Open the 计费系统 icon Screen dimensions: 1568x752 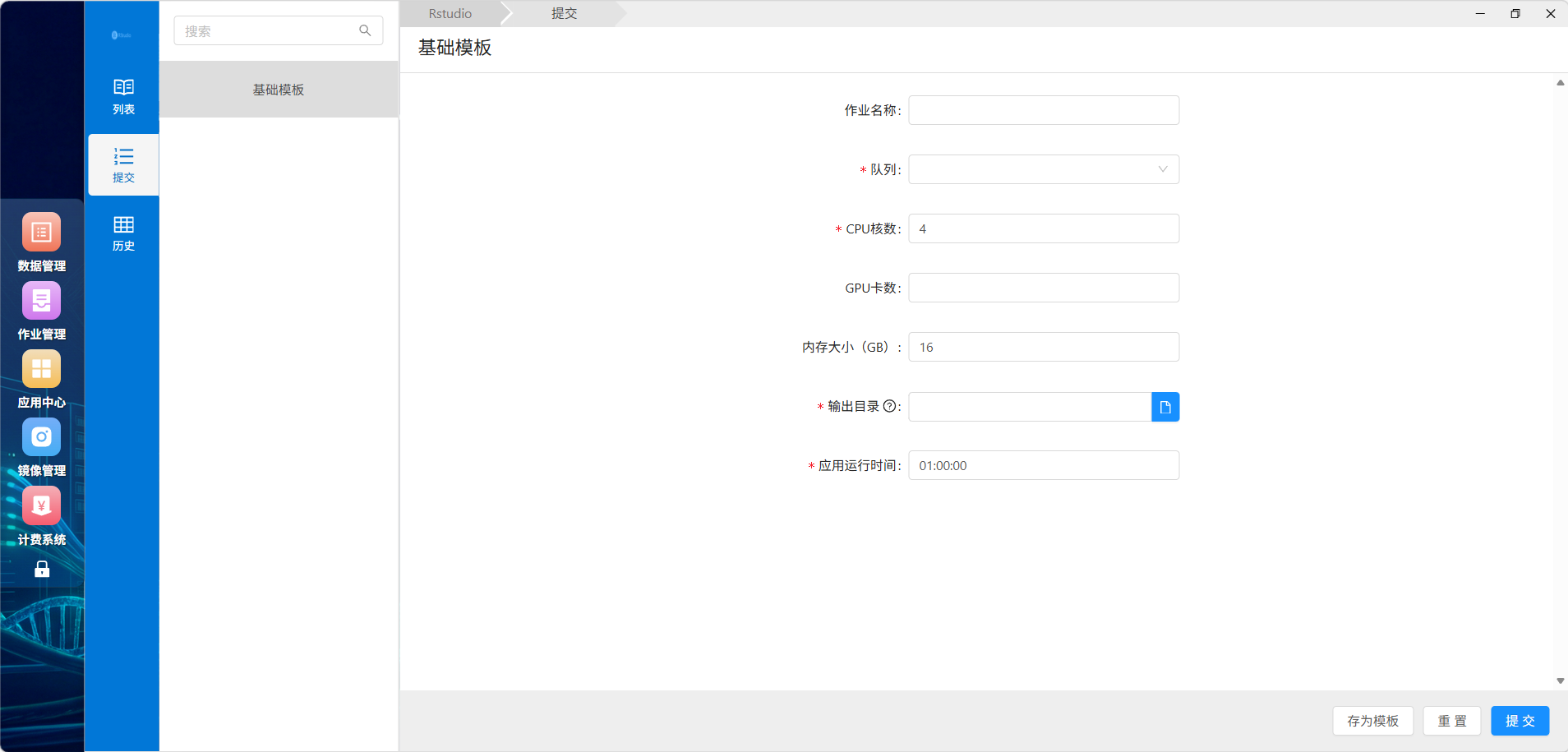point(41,505)
